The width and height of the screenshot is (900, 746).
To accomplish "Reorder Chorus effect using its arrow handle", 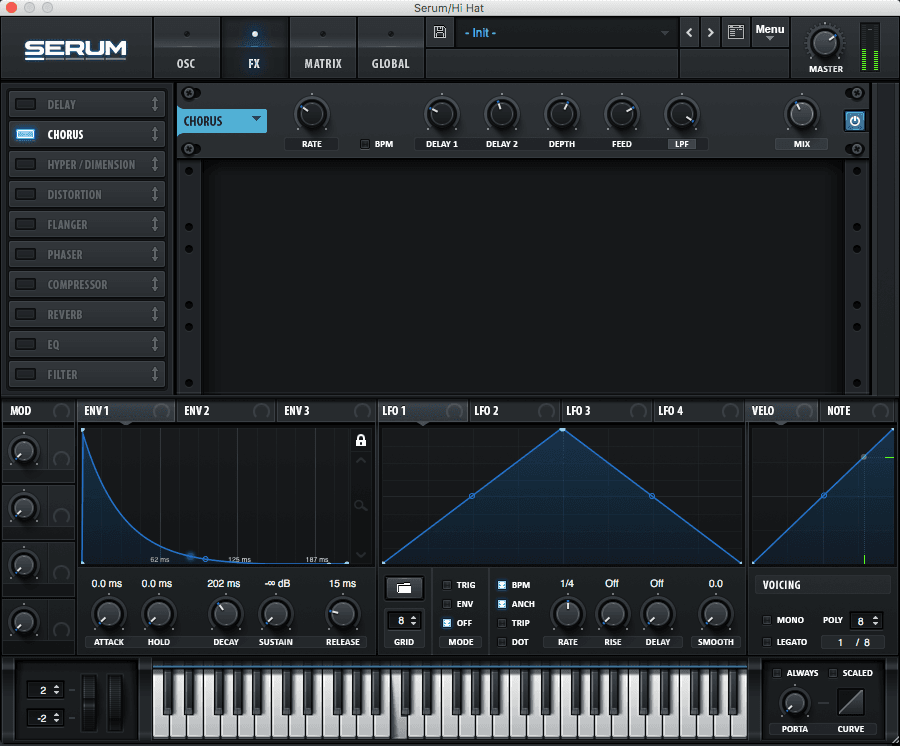I will [154, 134].
